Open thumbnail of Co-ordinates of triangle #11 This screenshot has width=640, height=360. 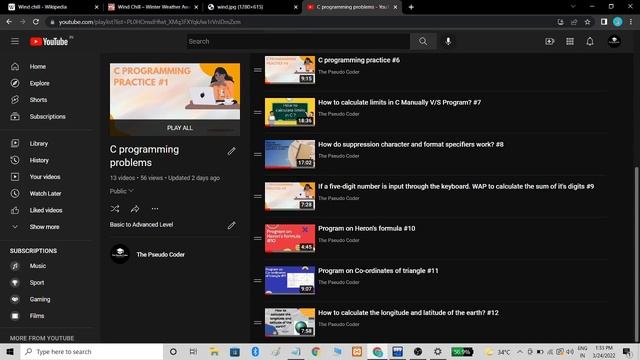pyautogui.click(x=290, y=280)
